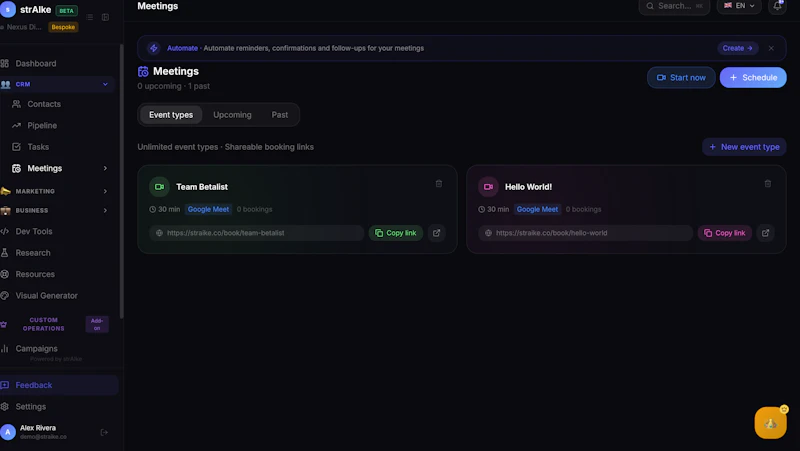
Task: Click New event type
Action: 744,147
